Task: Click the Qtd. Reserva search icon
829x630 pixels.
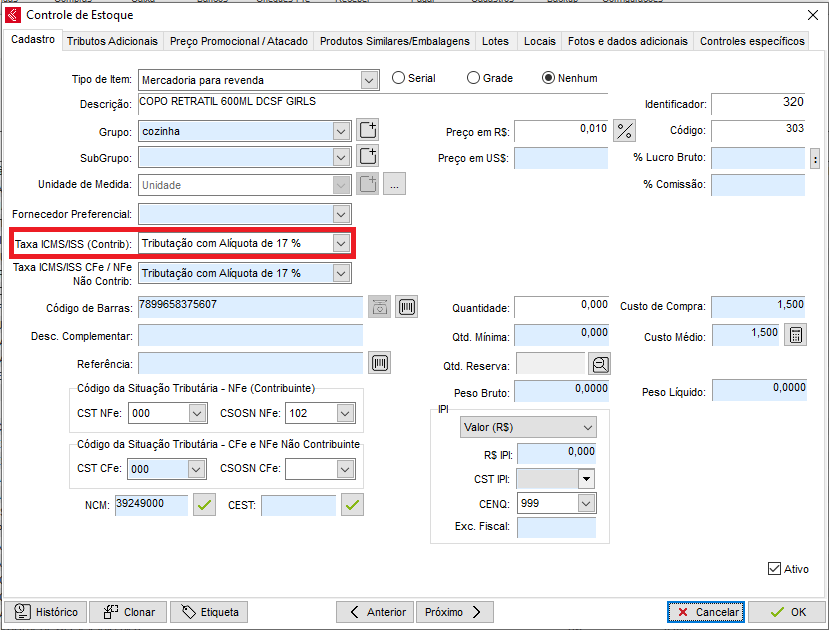Action: tap(600, 364)
